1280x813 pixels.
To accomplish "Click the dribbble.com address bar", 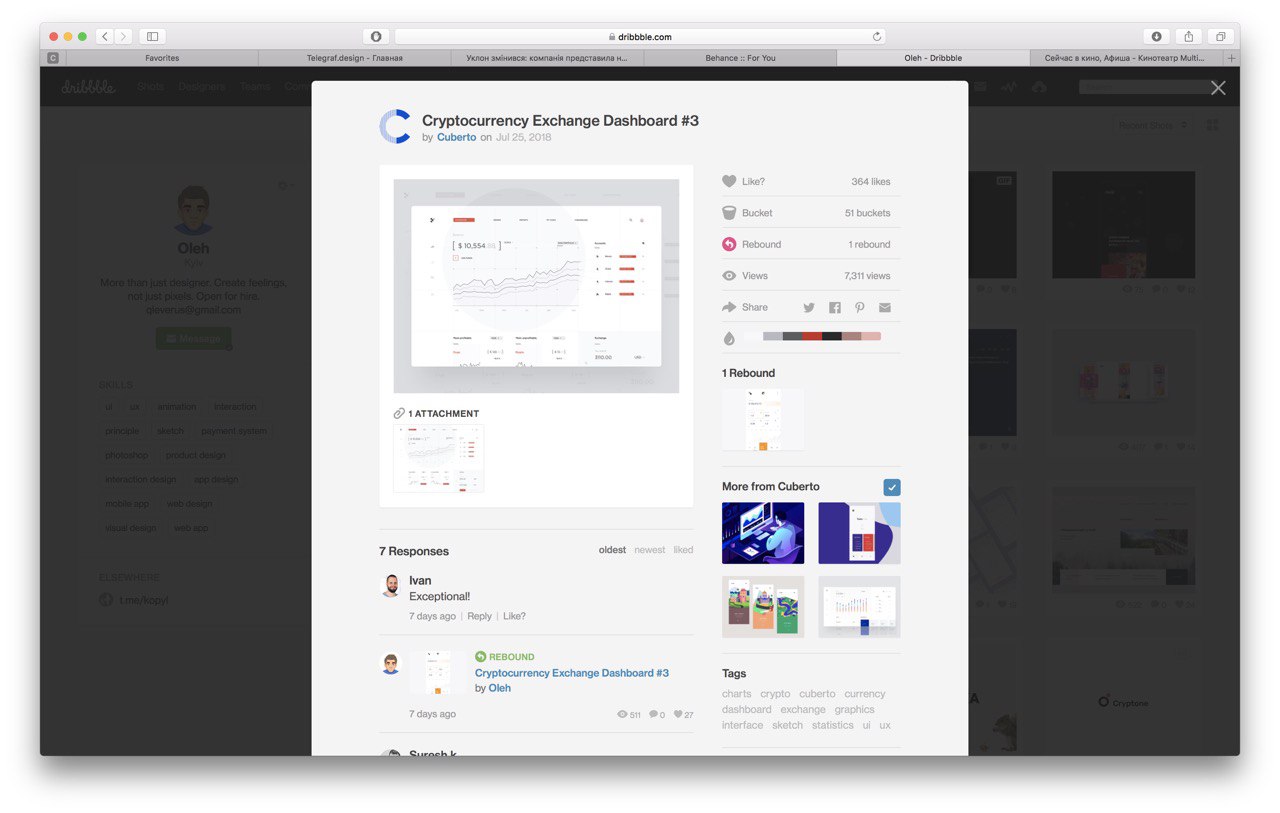I will pos(640,36).
